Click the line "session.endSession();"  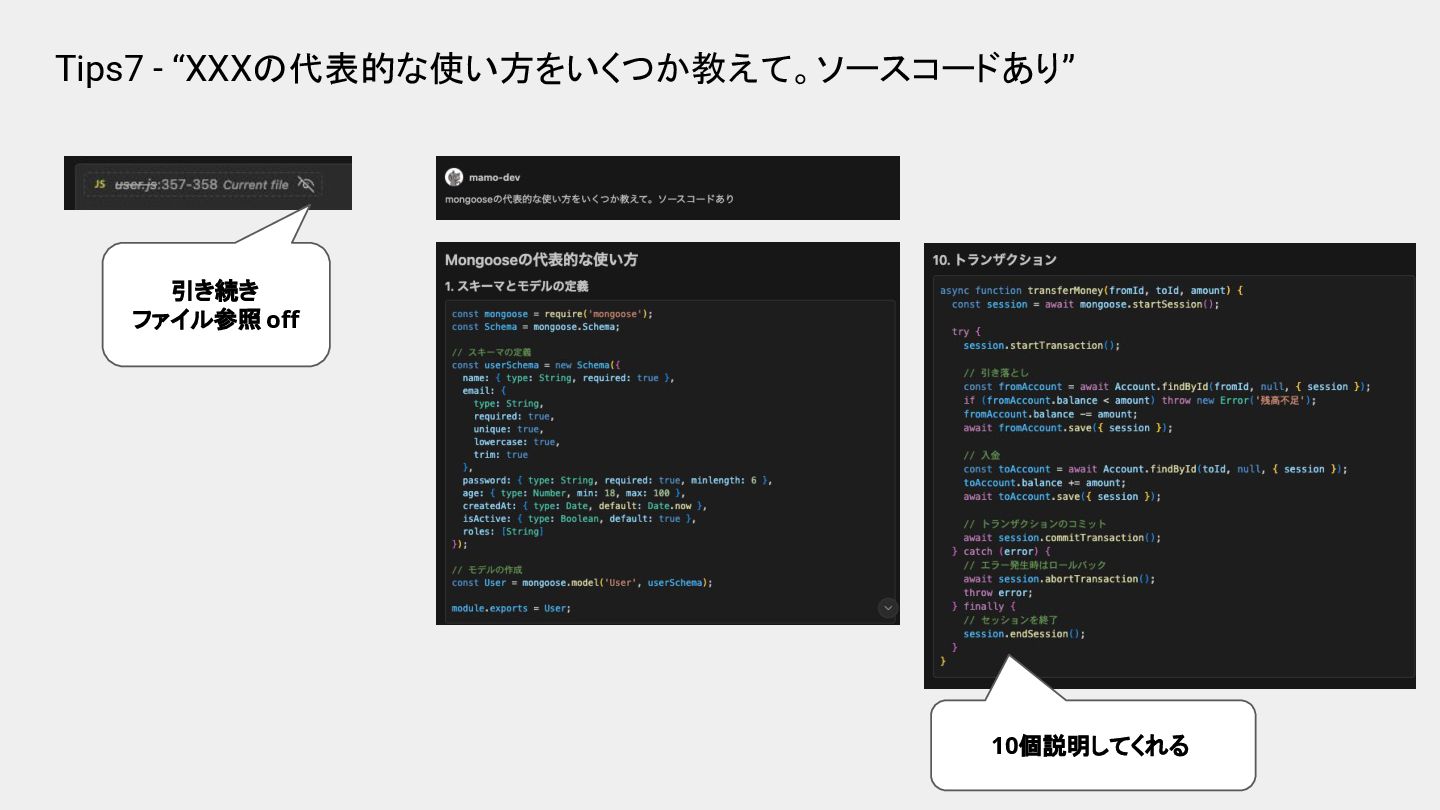[x=1024, y=634]
